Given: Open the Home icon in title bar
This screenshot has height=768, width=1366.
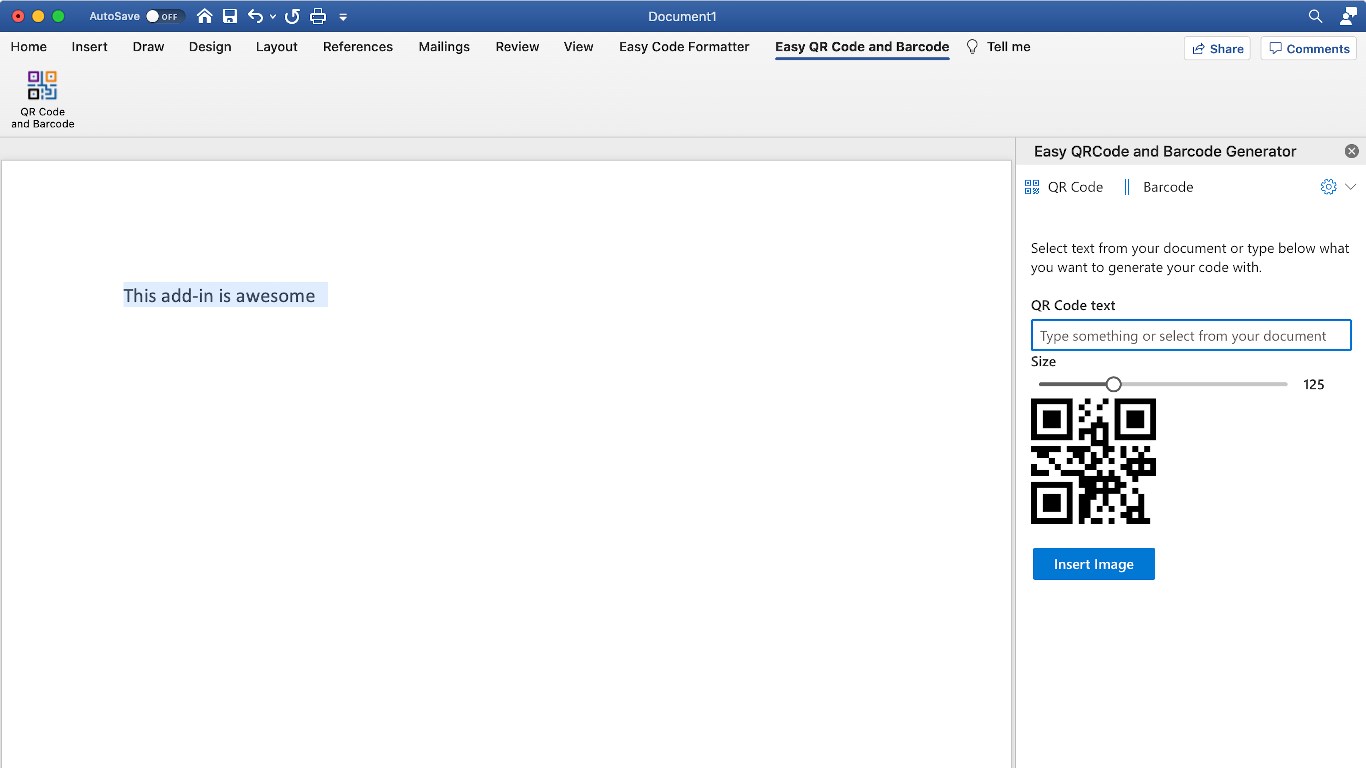Looking at the screenshot, I should click(x=205, y=16).
